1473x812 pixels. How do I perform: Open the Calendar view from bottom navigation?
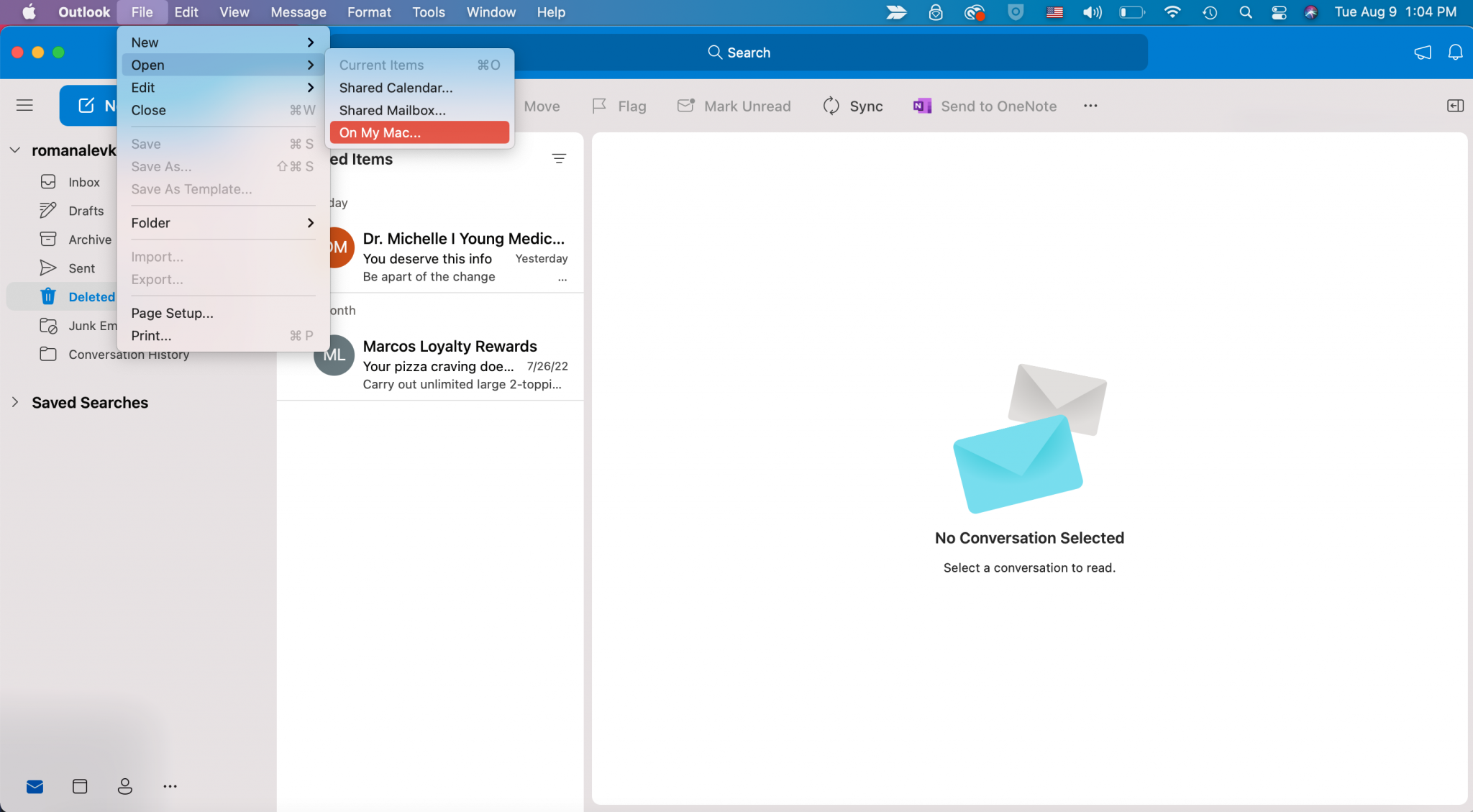tap(79, 786)
